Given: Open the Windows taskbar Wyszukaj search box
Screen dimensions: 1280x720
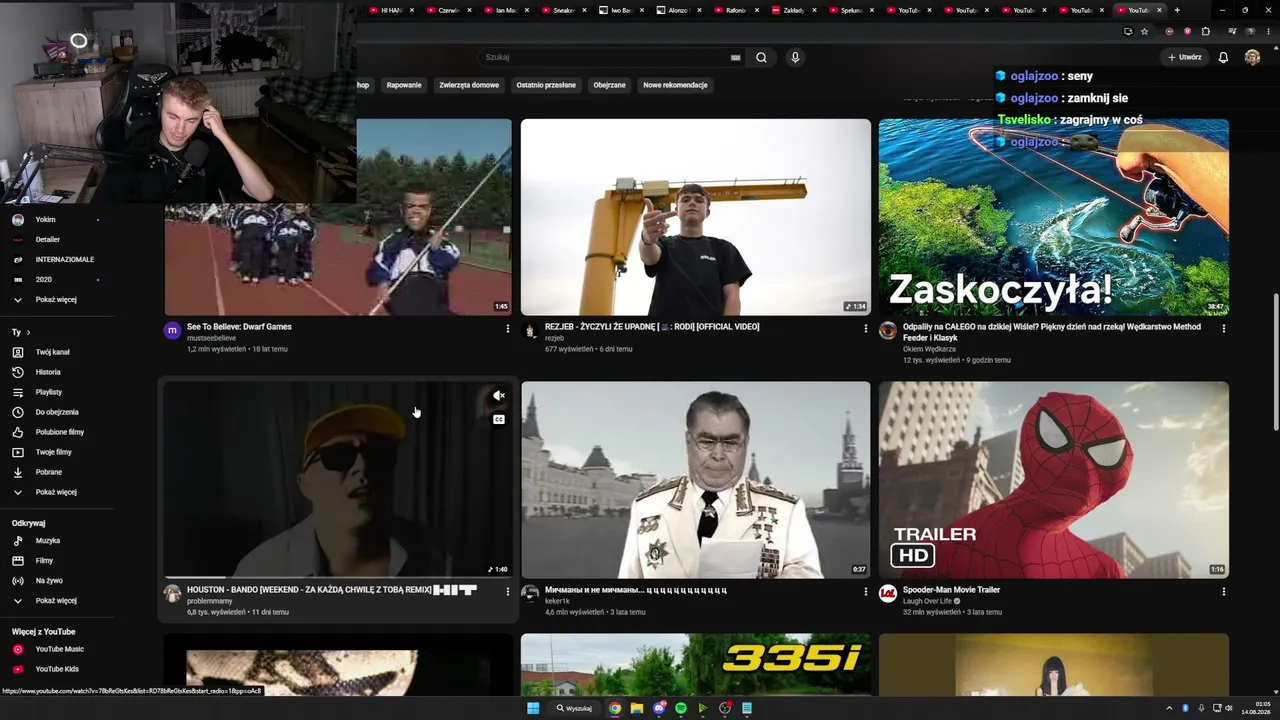Looking at the screenshot, I should point(574,708).
